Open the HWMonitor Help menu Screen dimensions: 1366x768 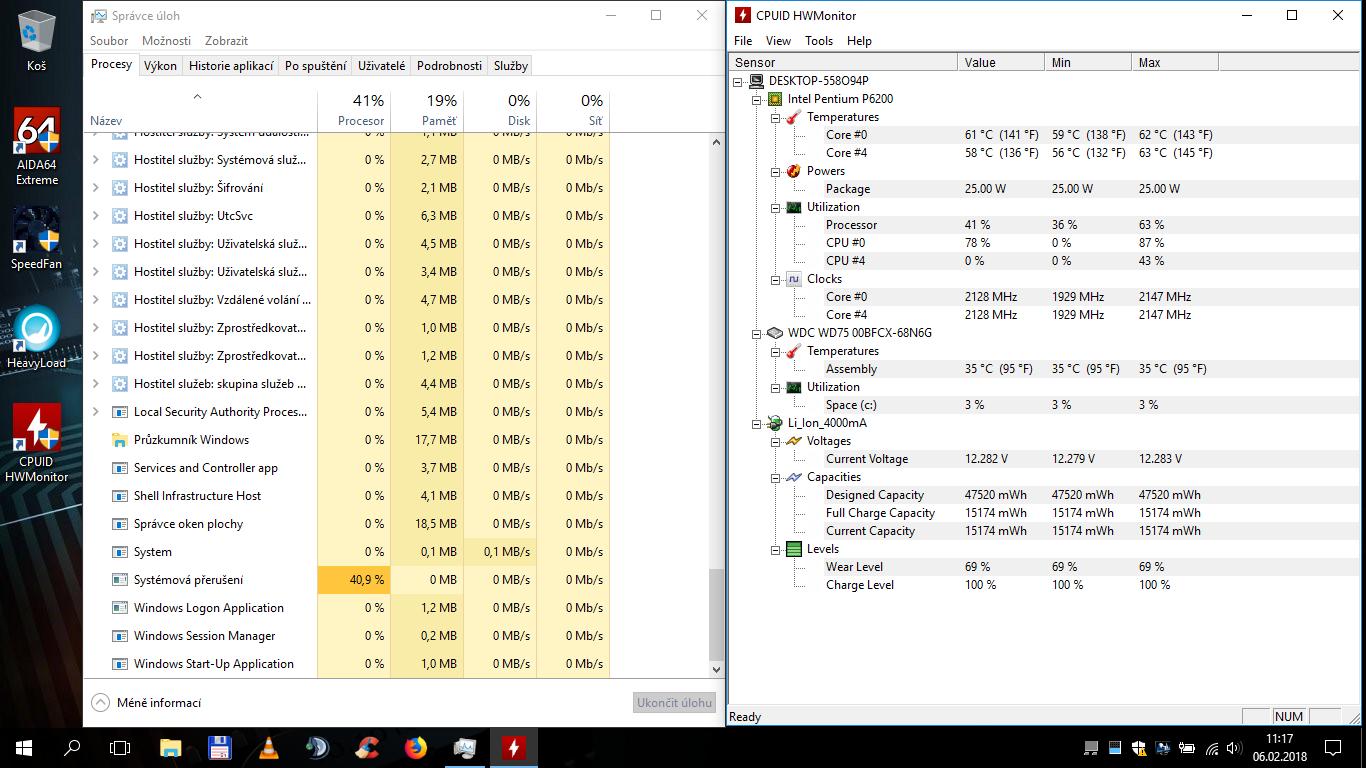859,41
